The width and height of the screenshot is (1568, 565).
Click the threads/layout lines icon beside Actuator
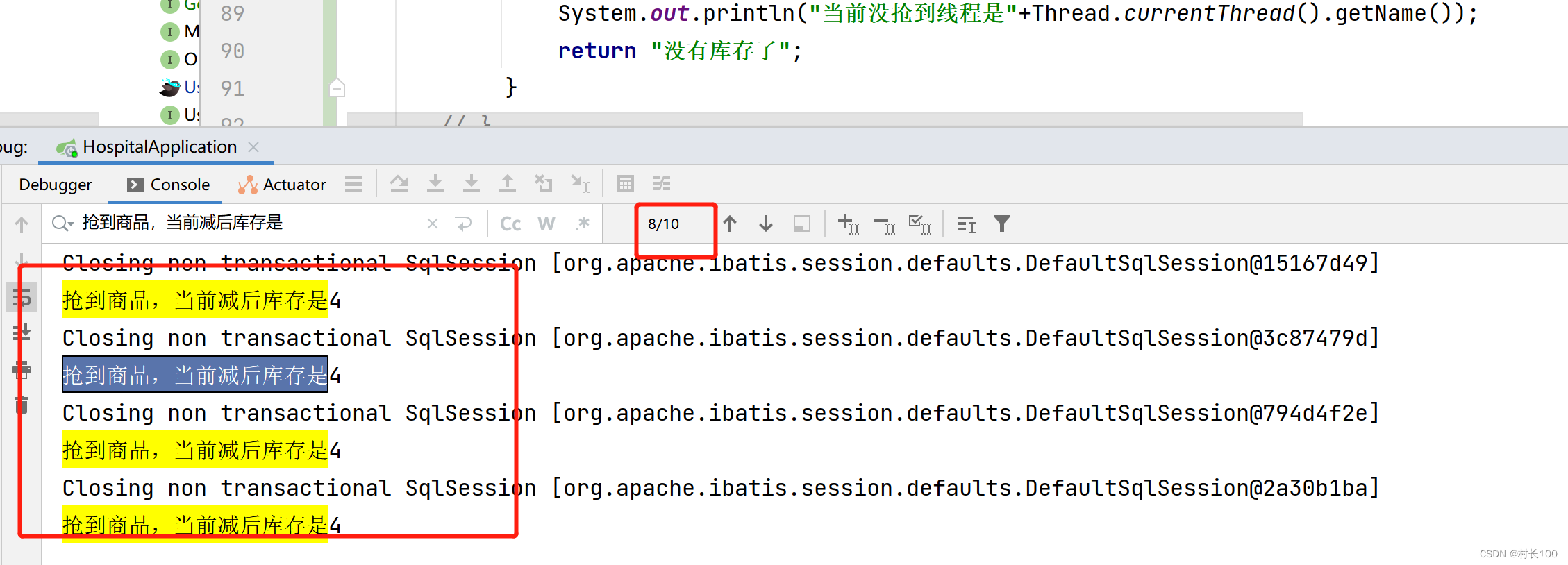(x=353, y=184)
